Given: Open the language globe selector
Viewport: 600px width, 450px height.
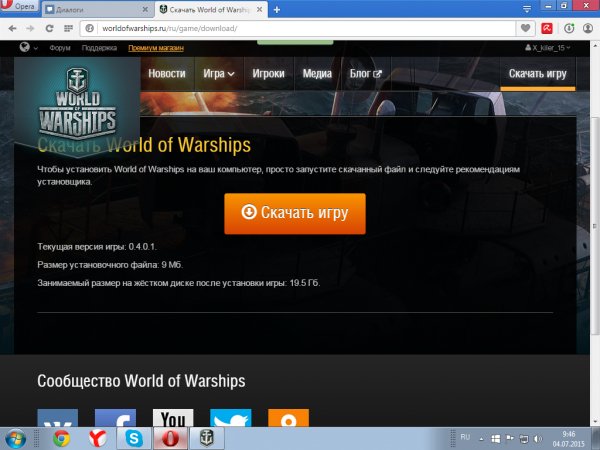Looking at the screenshot, I should point(28,47).
